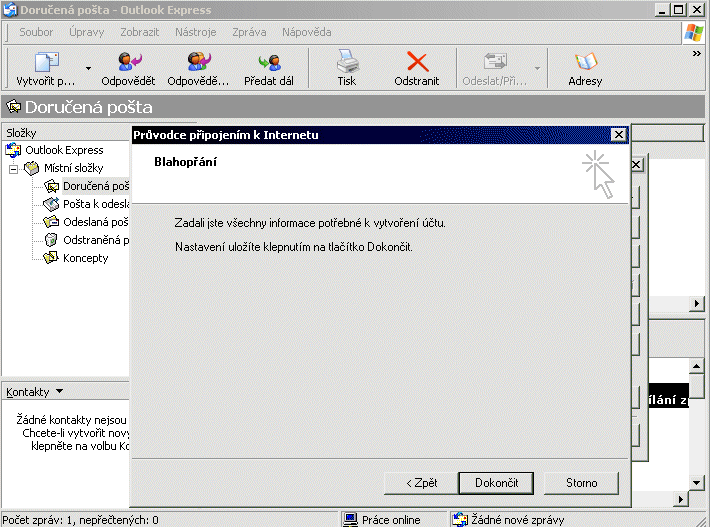Screen dimensions: 710x527
Task: Maximize the Outlook Express window
Action: tap(678, 10)
